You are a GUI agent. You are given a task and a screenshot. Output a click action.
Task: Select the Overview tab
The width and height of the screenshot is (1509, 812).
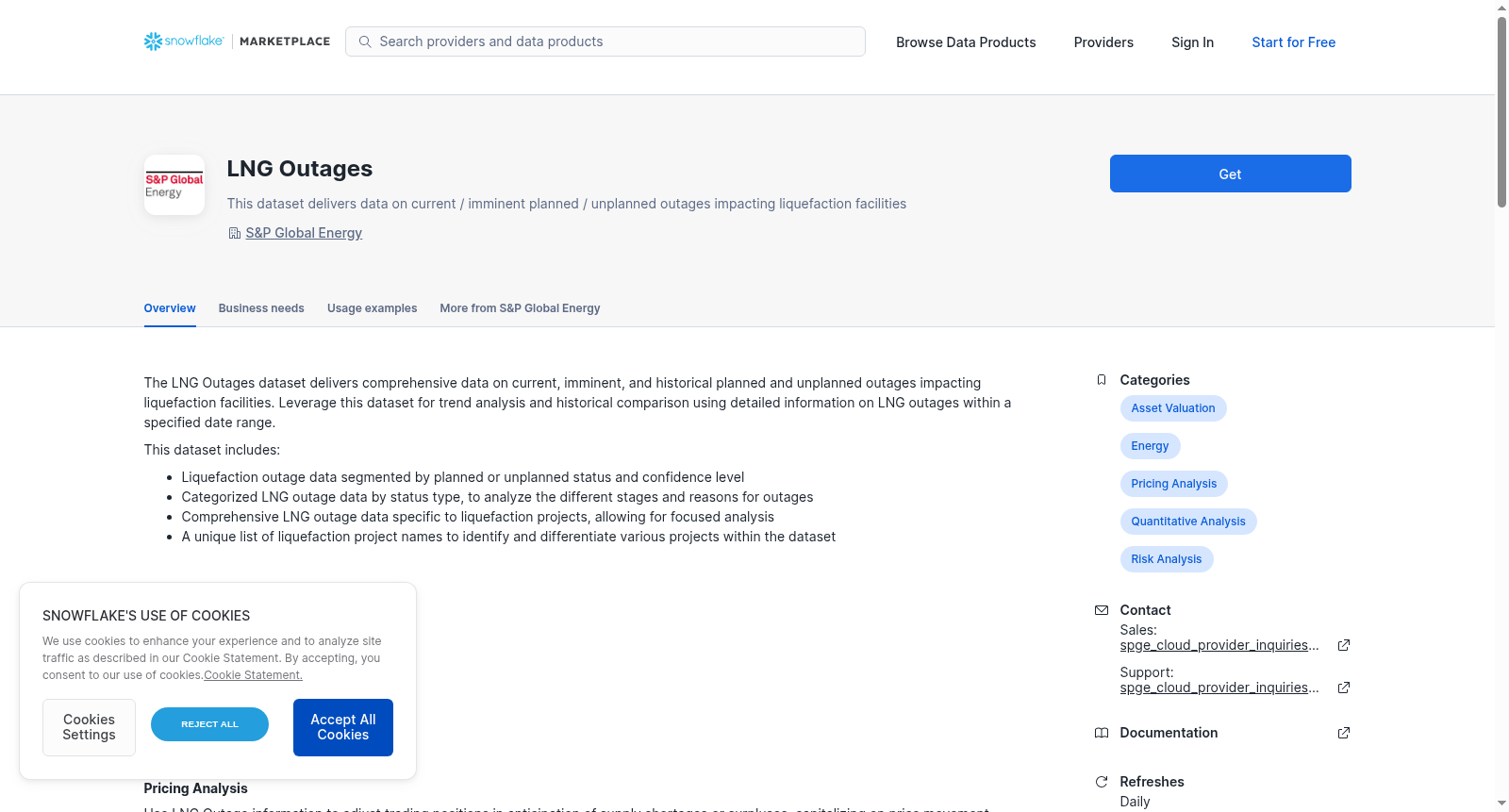(x=170, y=308)
